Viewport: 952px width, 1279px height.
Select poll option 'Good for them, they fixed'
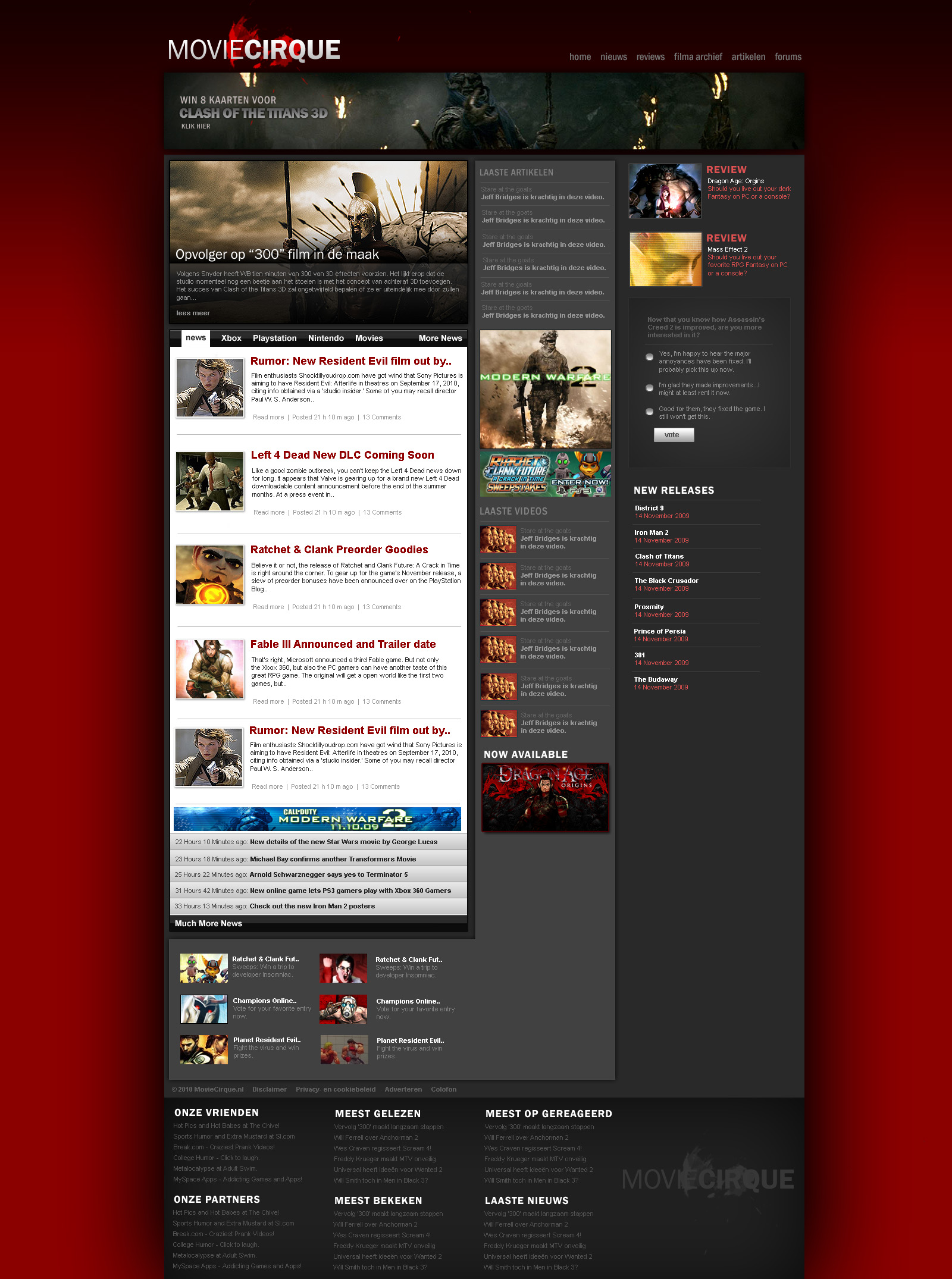click(650, 412)
